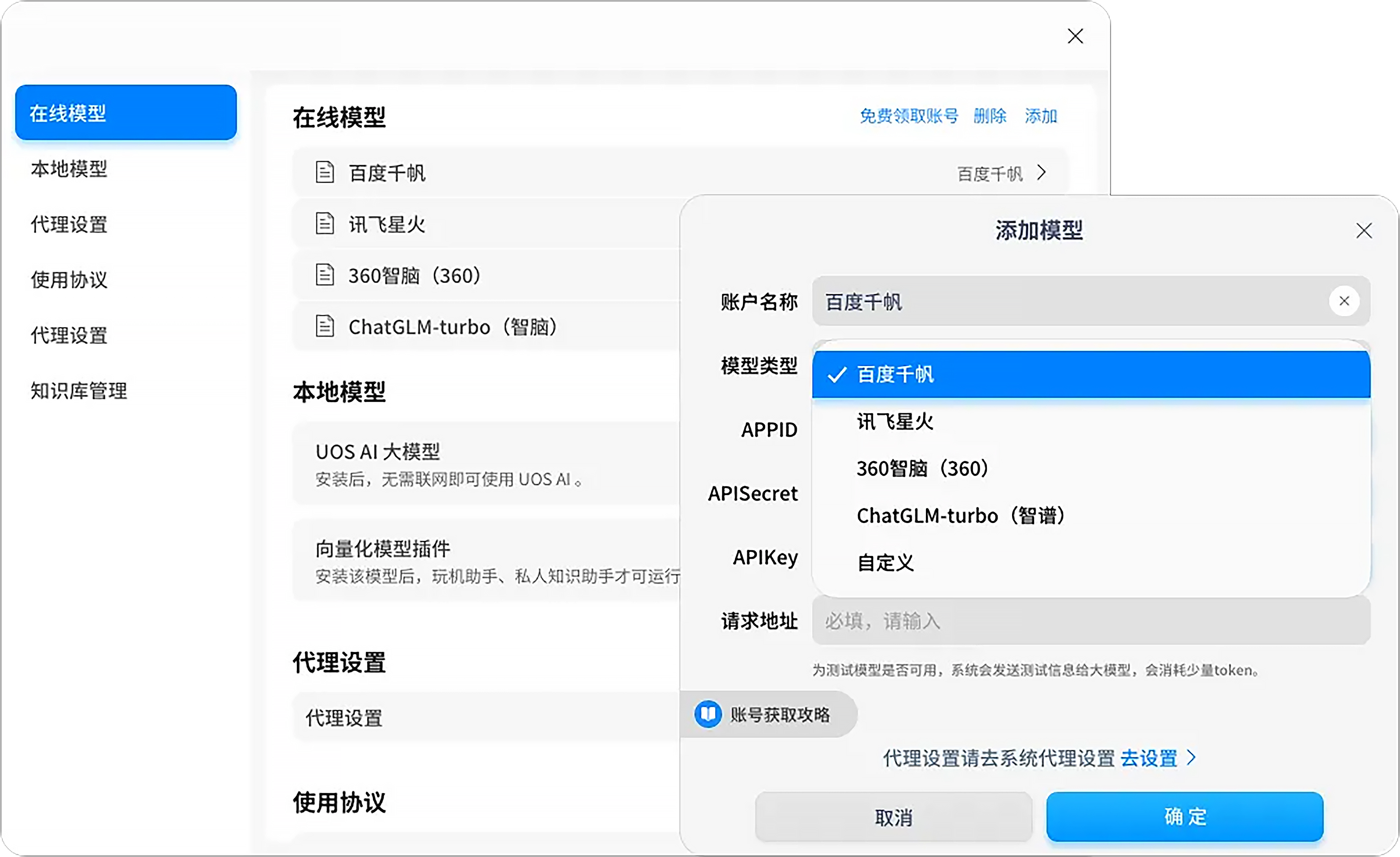The width and height of the screenshot is (1400, 857).
Task: Open the 讯飞星火 row in the list
Action: (x=486, y=224)
